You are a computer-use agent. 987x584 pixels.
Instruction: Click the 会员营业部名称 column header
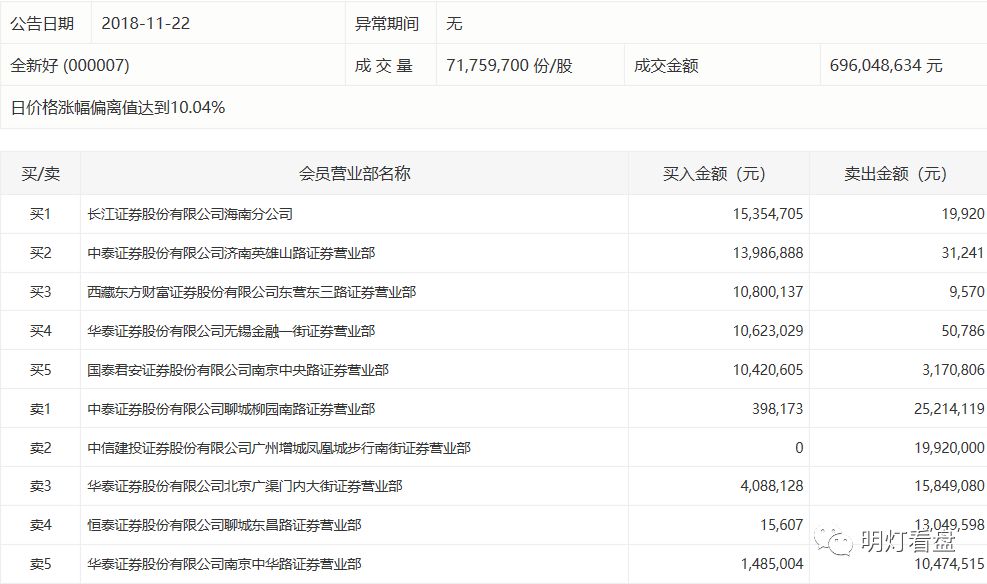[x=354, y=174]
